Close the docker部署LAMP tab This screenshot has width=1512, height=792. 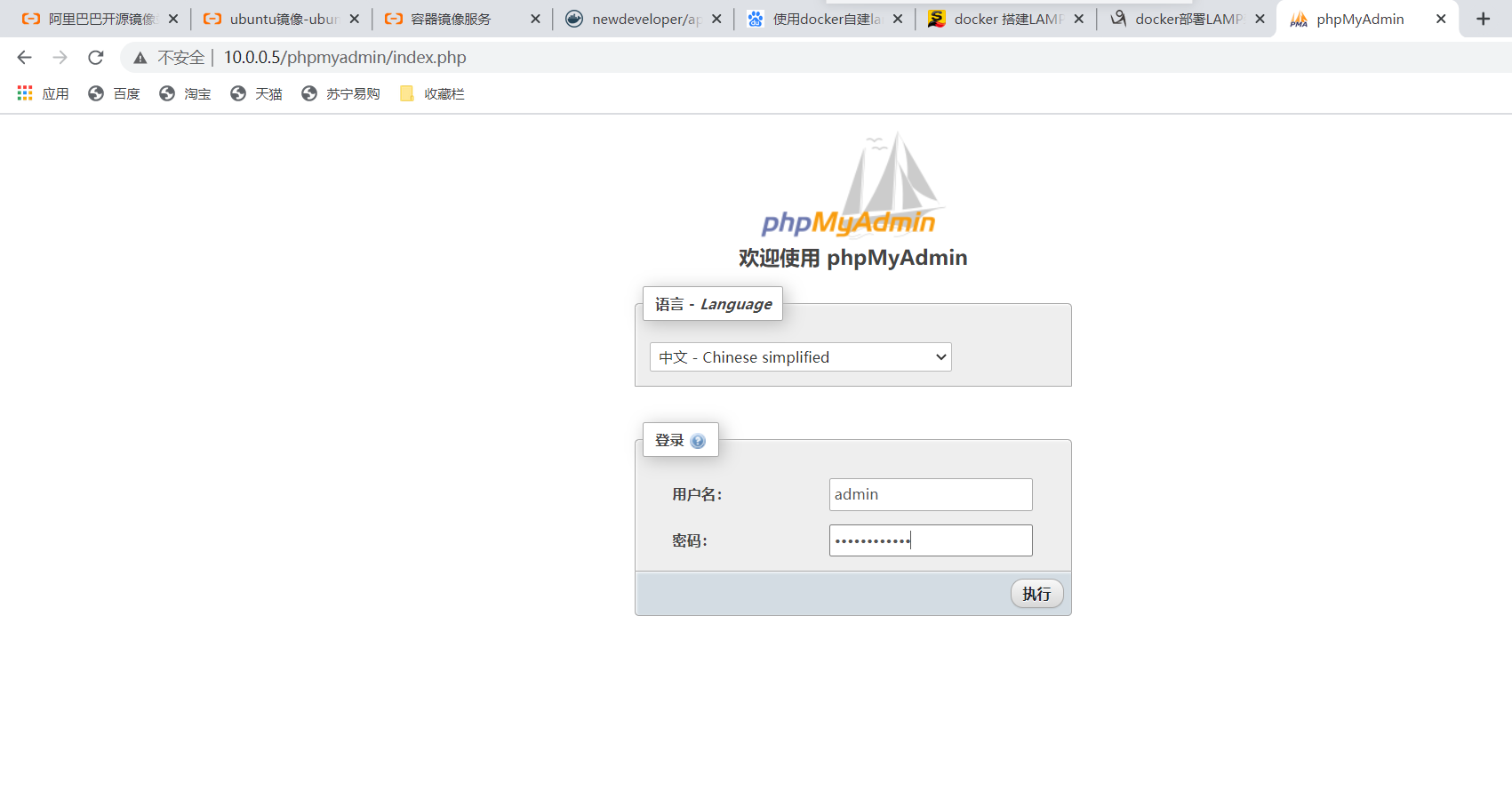(1260, 19)
